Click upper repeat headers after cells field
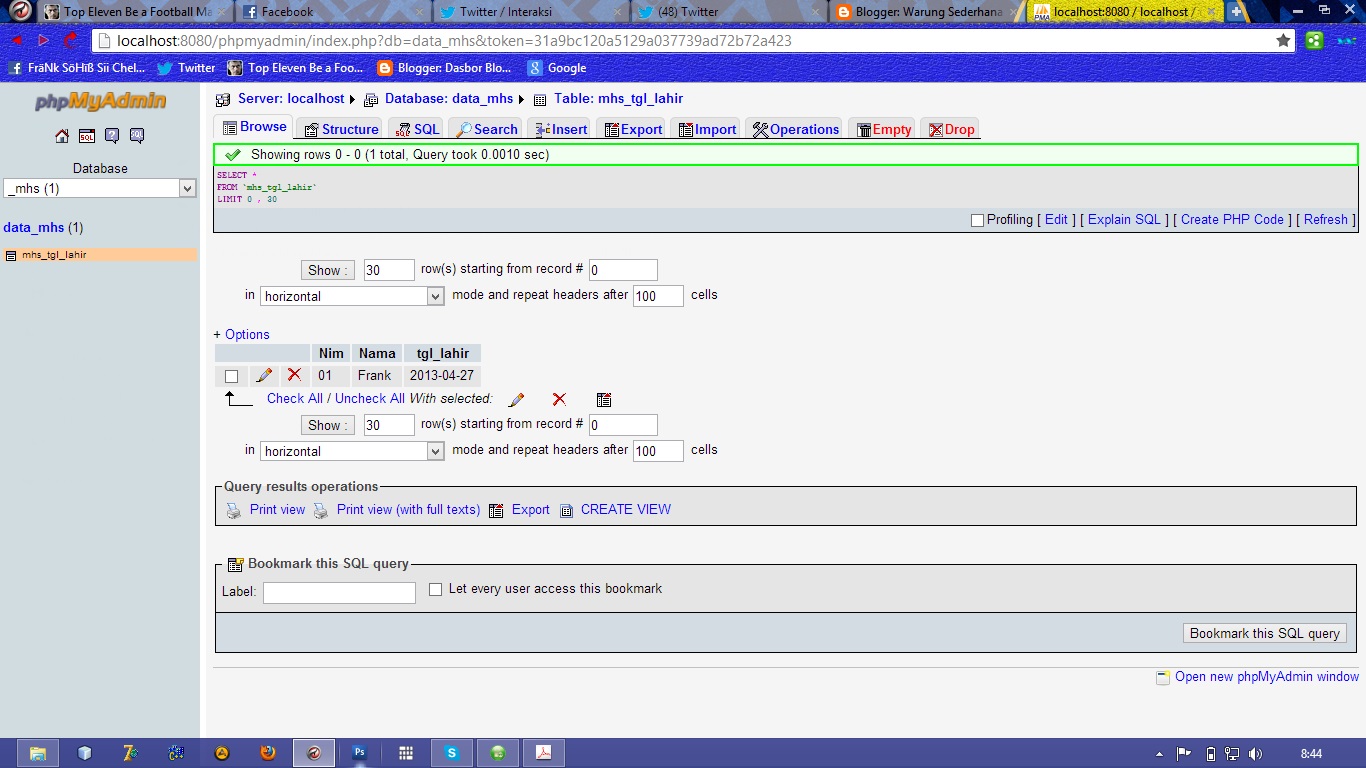Image resolution: width=1366 pixels, height=768 pixels. [x=658, y=296]
